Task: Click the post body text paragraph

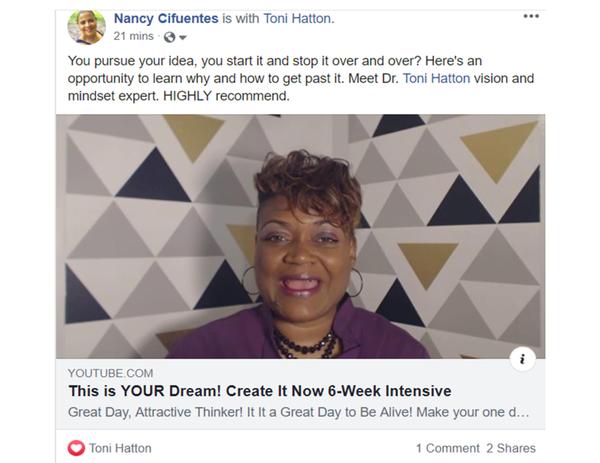Action: pyautogui.click(x=301, y=78)
